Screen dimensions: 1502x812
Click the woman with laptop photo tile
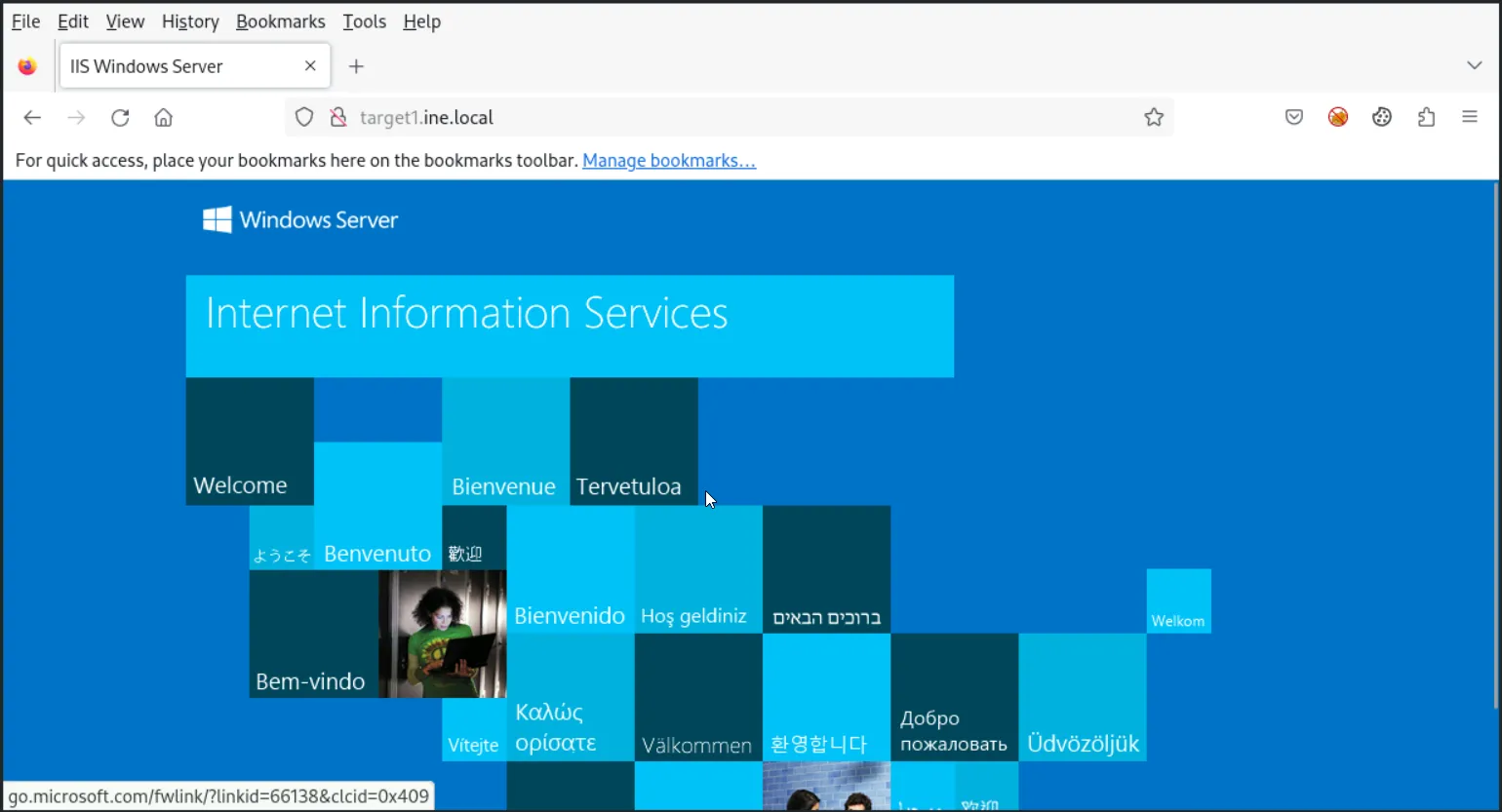[442, 634]
